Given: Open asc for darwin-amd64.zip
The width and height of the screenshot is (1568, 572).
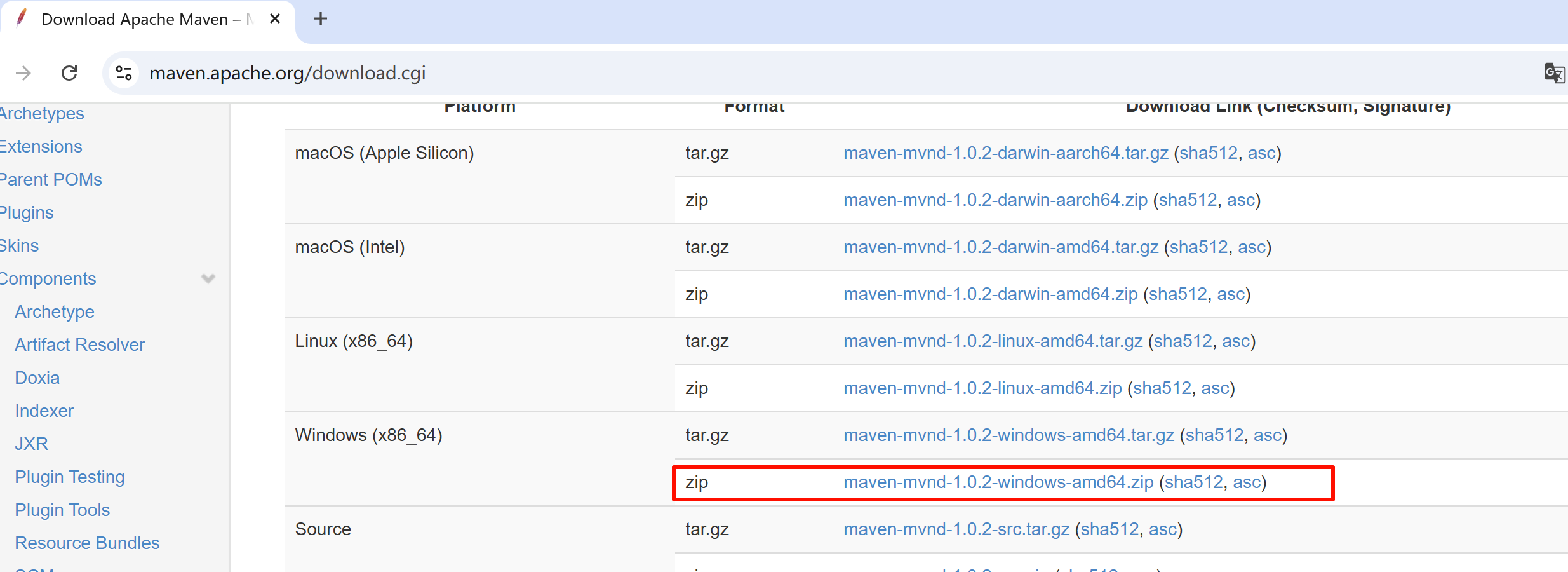Looking at the screenshot, I should click(1231, 294).
